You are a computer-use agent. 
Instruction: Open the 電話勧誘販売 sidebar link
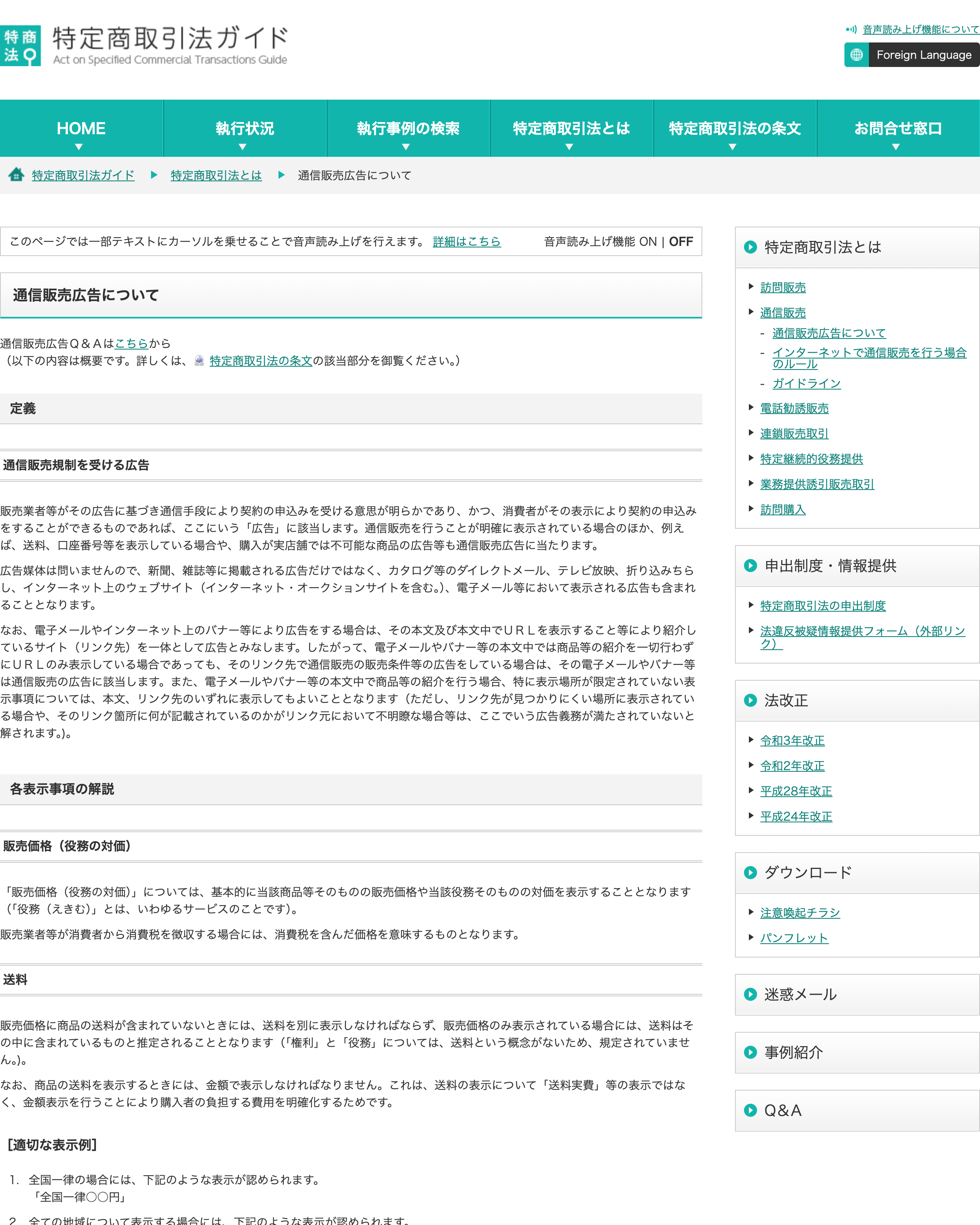794,408
